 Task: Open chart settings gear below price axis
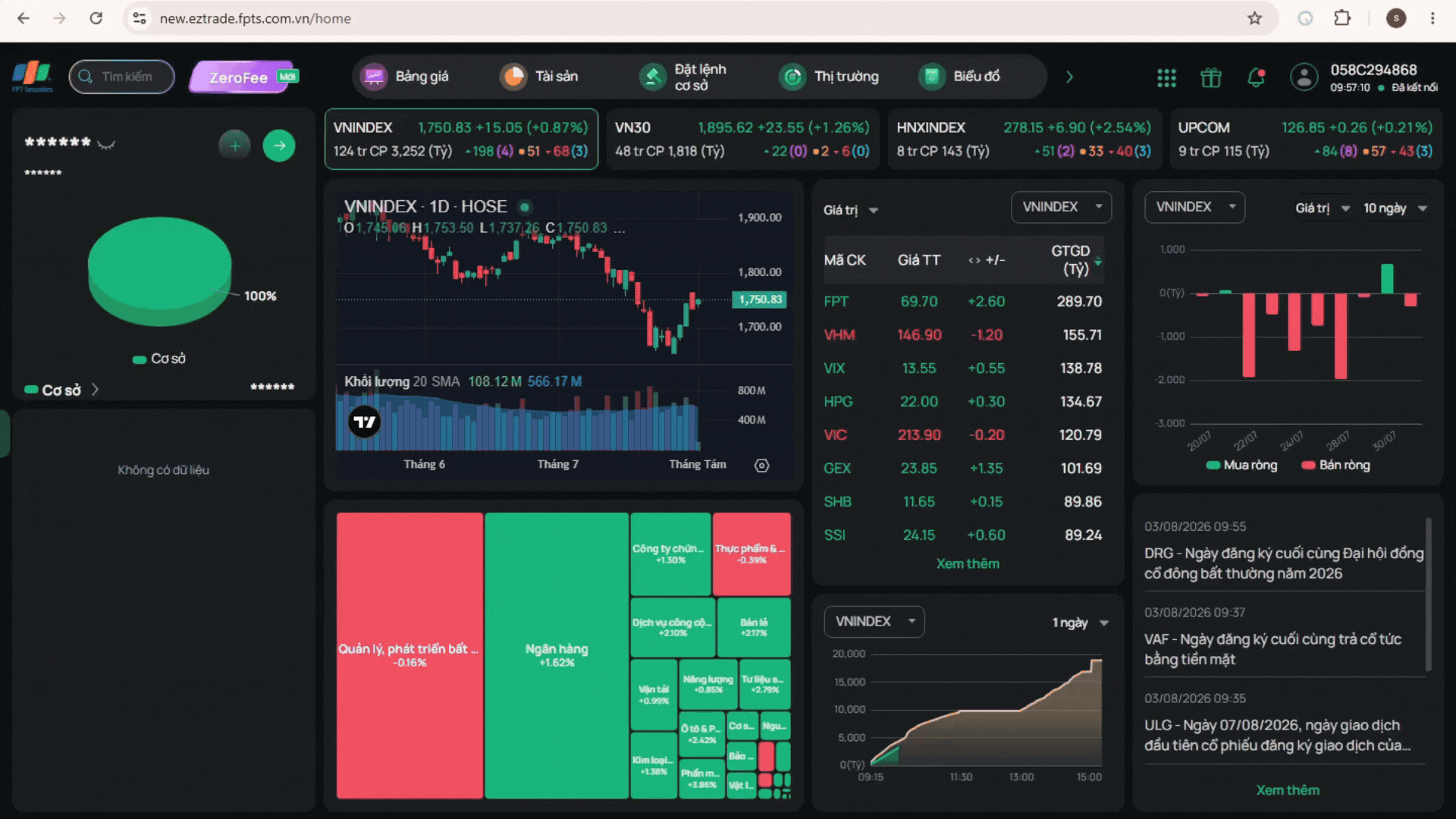tap(762, 466)
